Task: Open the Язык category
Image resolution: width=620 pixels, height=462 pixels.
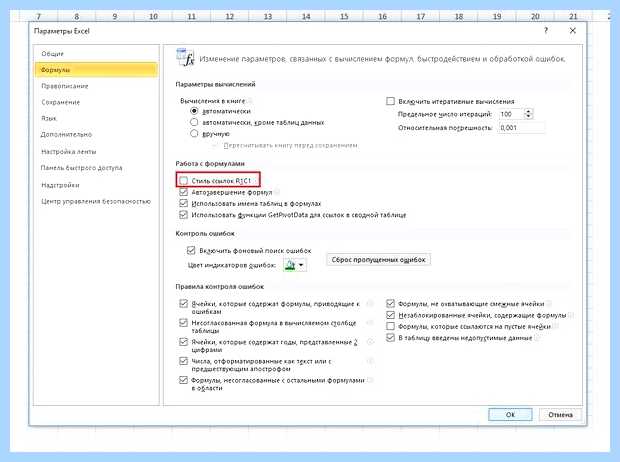Action: point(49,118)
